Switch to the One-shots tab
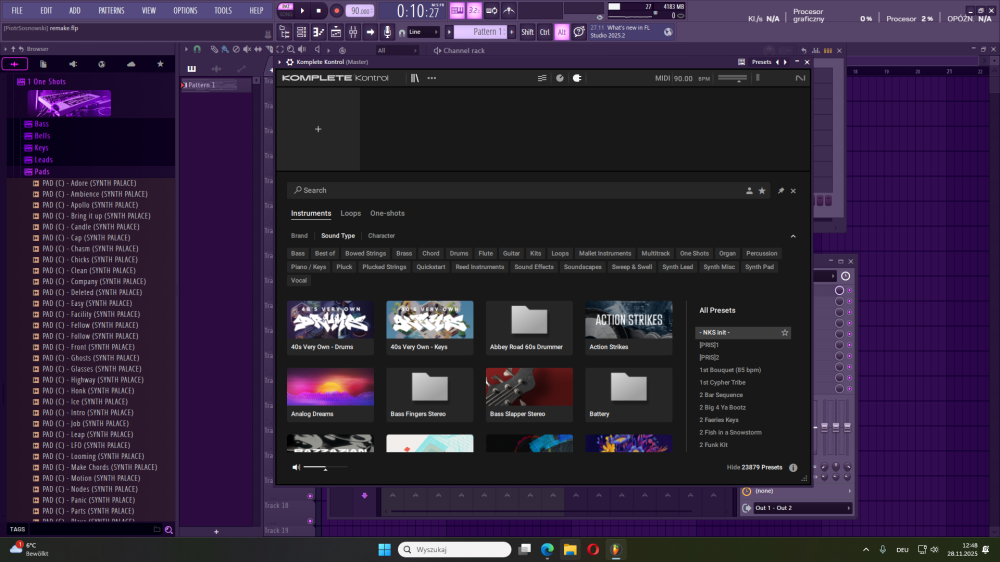The height and width of the screenshot is (562, 1000). point(387,214)
